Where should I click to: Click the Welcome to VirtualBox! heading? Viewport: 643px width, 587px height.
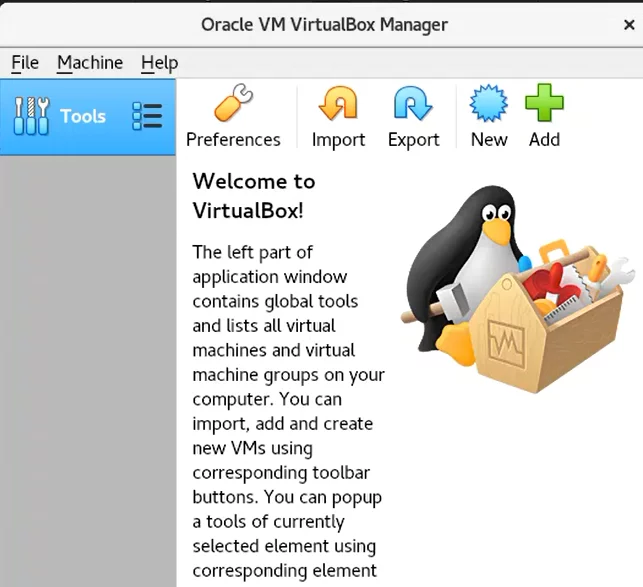(x=254, y=196)
